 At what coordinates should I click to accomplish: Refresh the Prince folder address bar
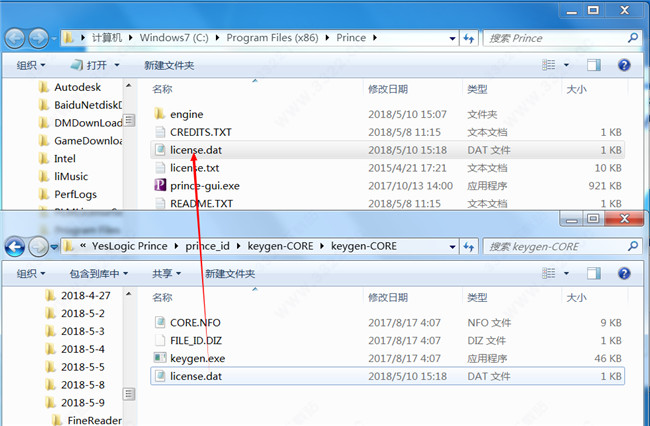tap(469, 39)
